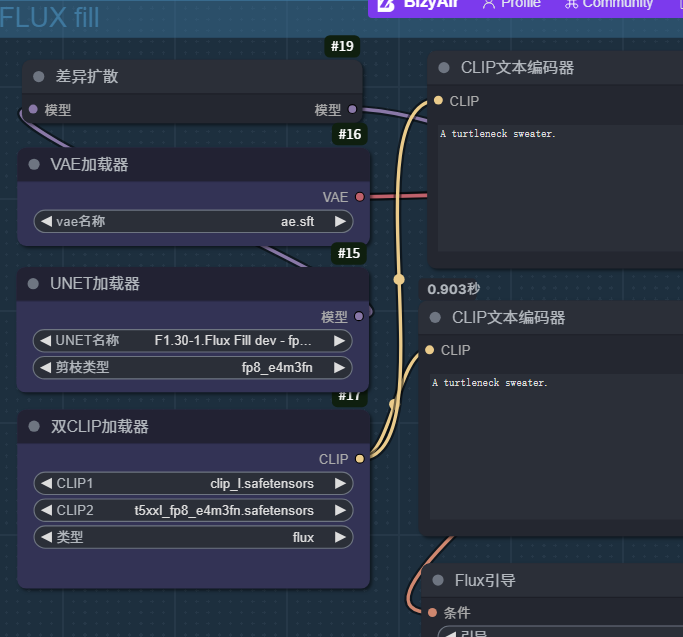Click the 模型 output socket on UNET加载器
Viewport: 683px width, 637px height.
[x=359, y=316]
